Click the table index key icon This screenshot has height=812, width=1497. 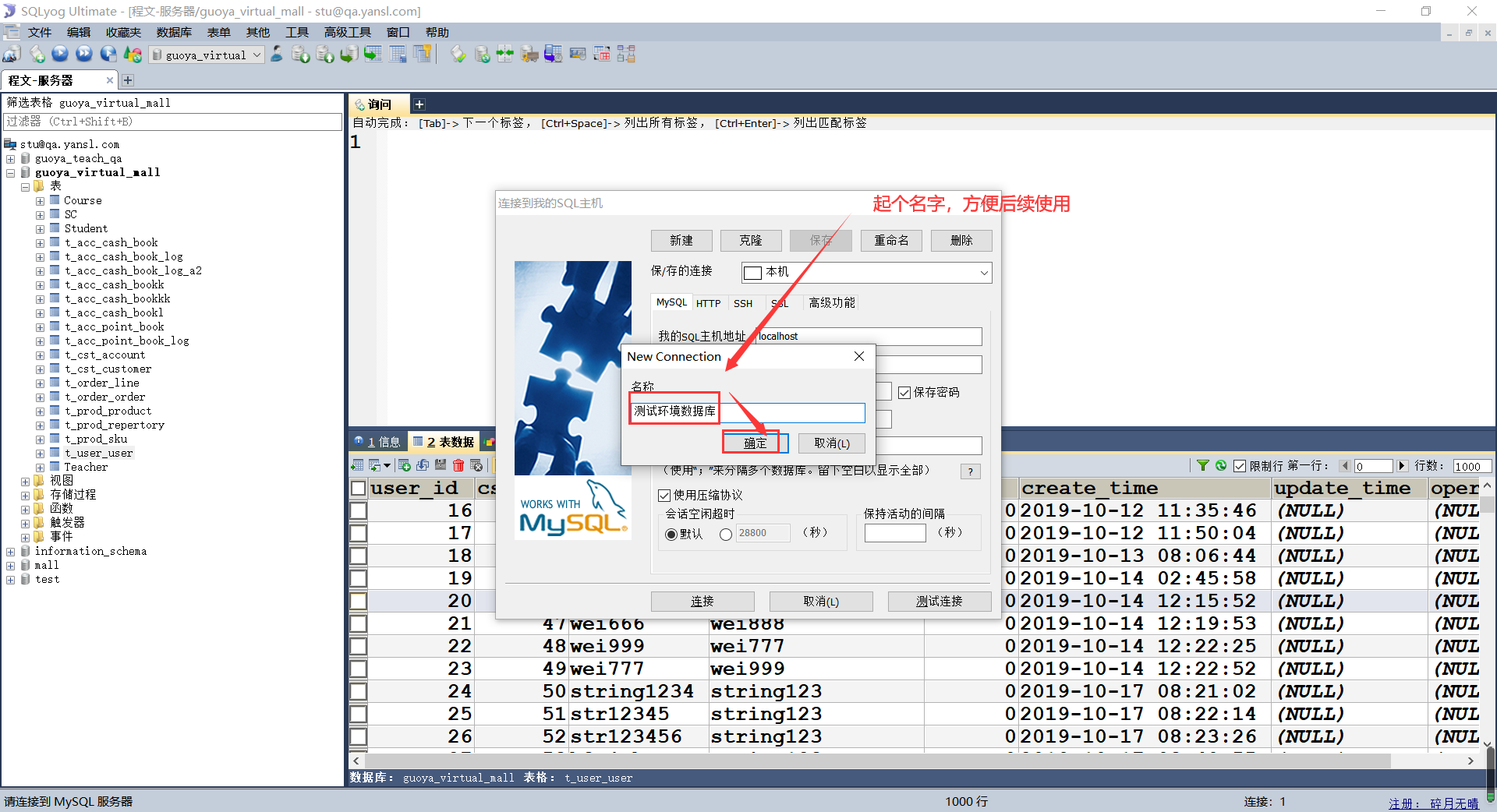click(x=423, y=54)
